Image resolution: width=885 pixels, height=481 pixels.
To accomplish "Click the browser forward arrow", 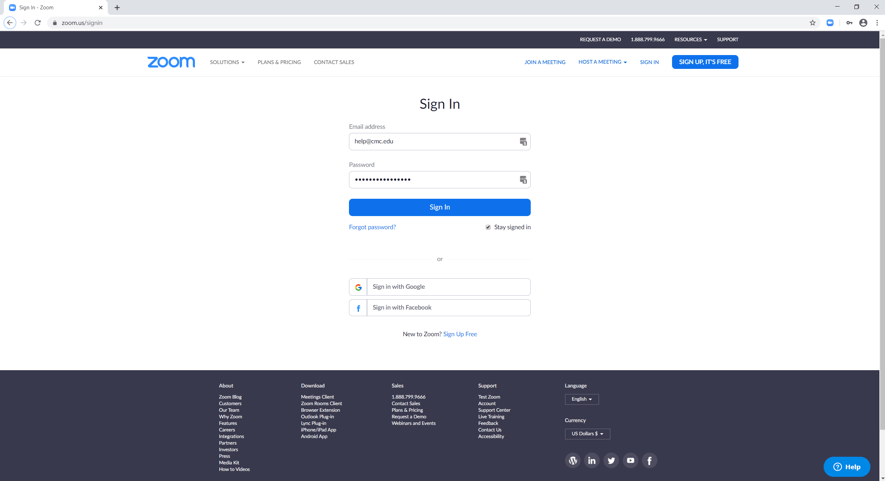I will point(24,23).
